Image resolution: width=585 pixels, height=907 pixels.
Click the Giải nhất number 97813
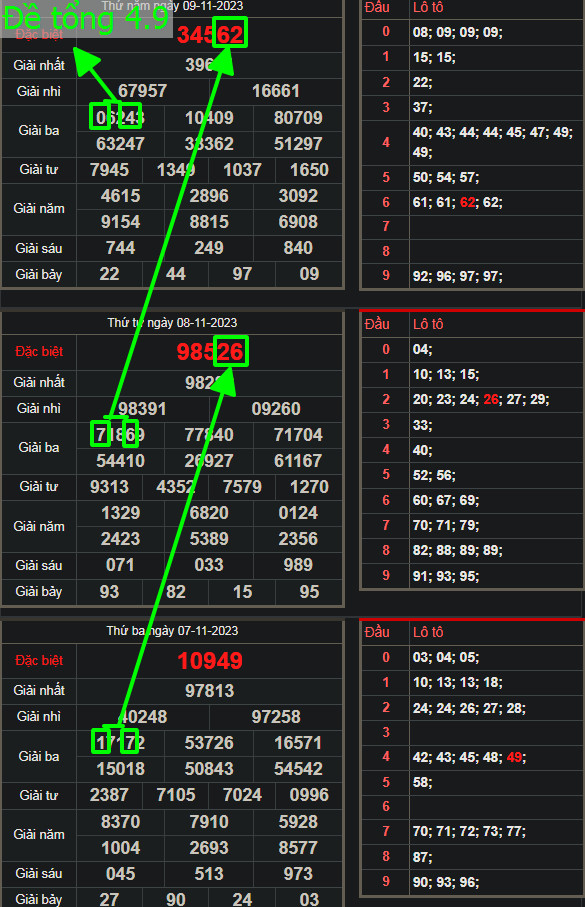coord(209,691)
